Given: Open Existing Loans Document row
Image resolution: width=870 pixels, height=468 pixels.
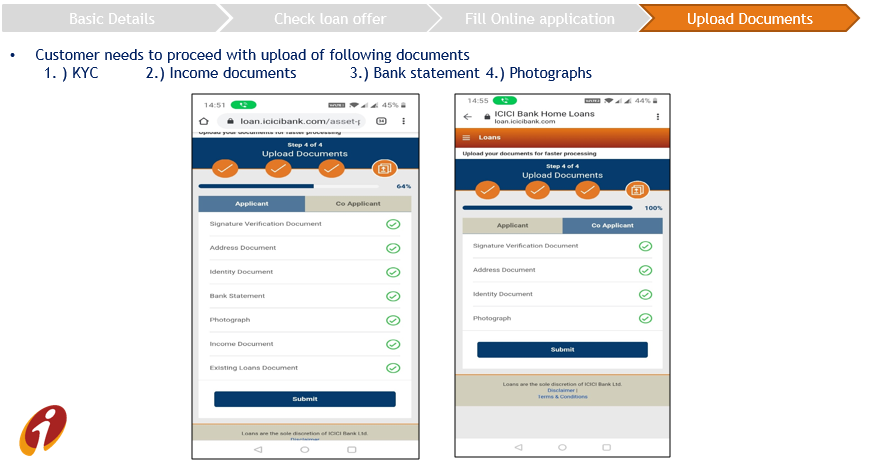Looking at the screenshot, I should click(x=305, y=368).
